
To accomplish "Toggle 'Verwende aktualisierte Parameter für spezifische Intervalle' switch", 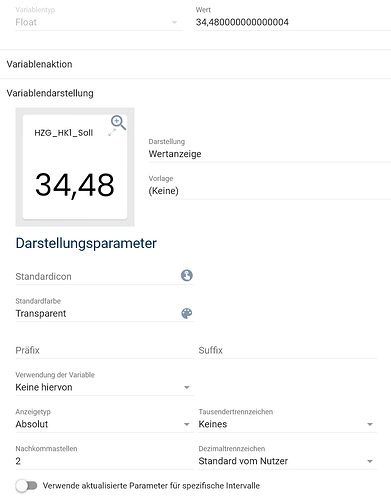I will click(x=27, y=486).
